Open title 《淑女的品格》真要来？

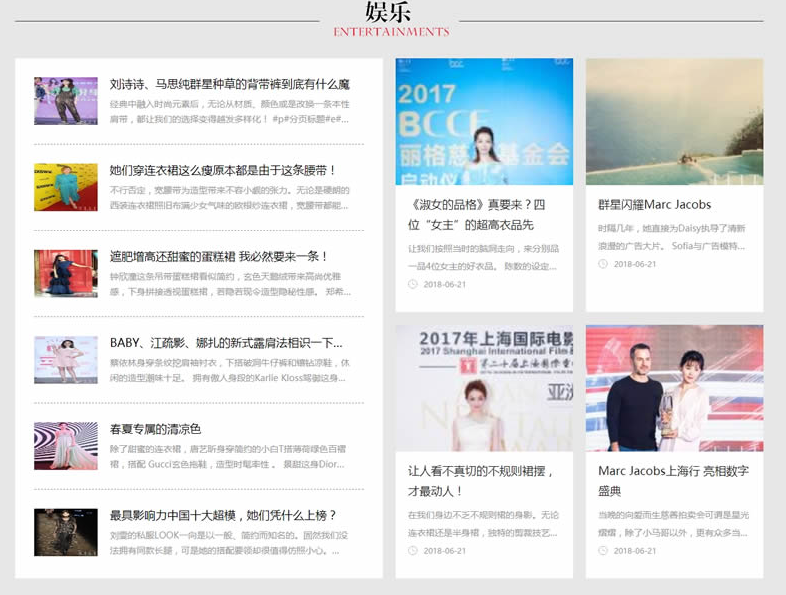coord(477,215)
